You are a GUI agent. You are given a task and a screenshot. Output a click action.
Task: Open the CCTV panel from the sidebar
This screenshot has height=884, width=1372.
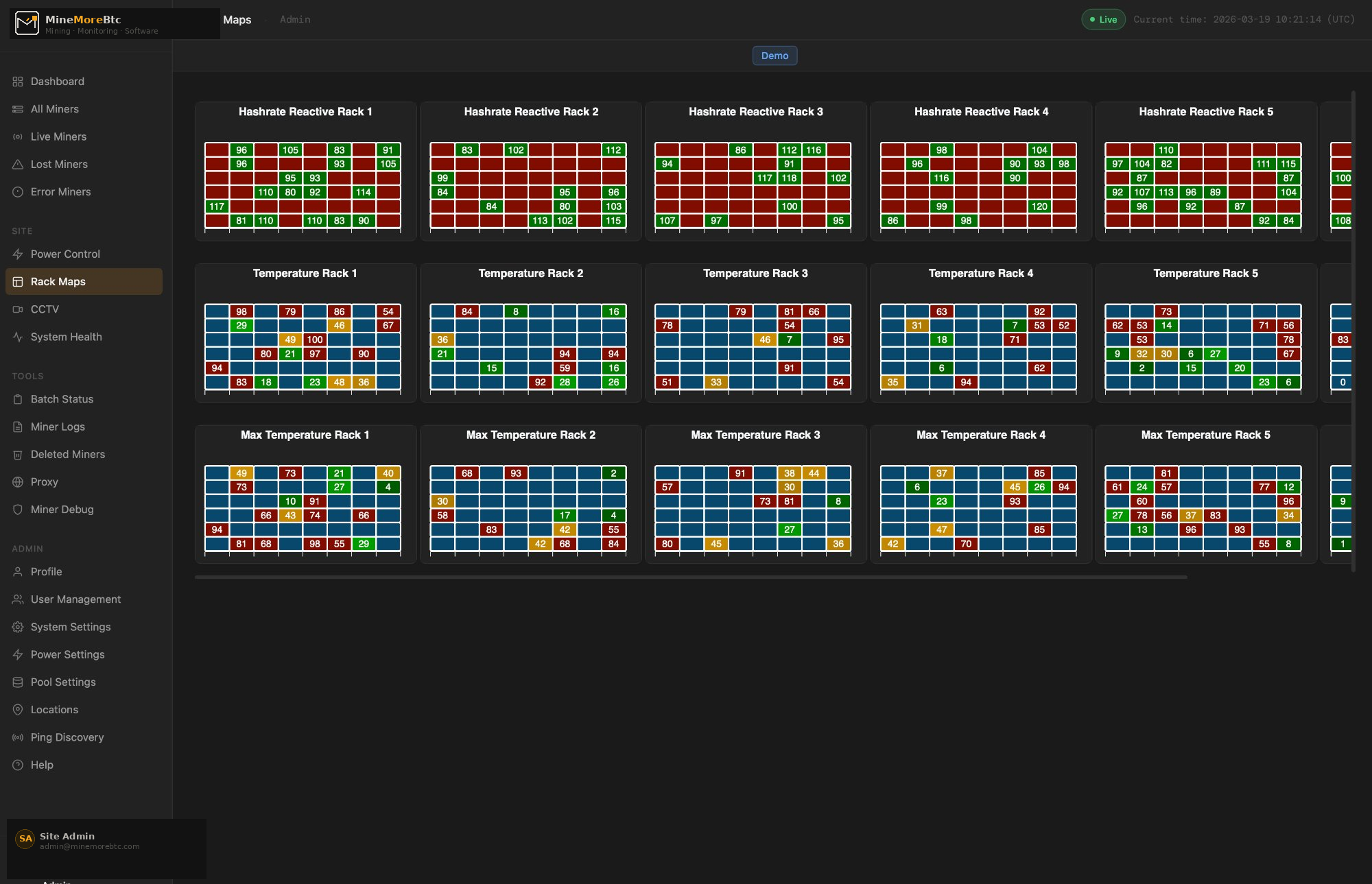click(45, 309)
